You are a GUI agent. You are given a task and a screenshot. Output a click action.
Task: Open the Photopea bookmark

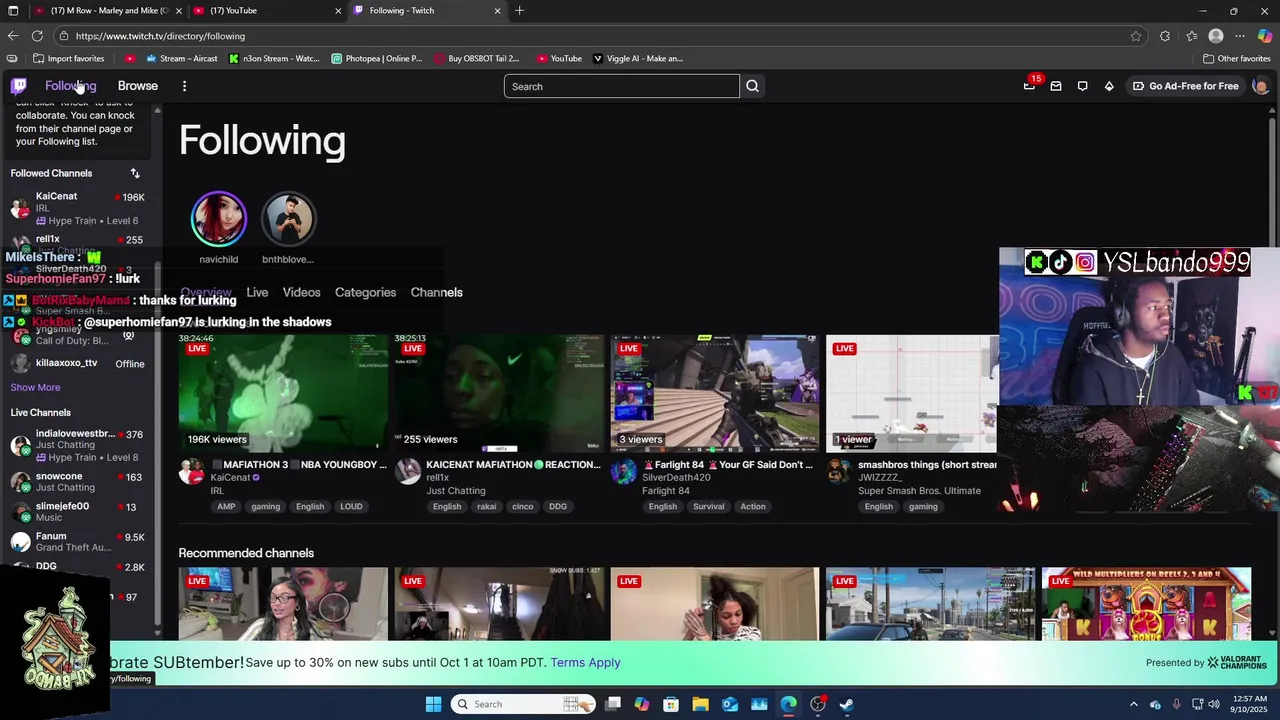tap(377, 58)
